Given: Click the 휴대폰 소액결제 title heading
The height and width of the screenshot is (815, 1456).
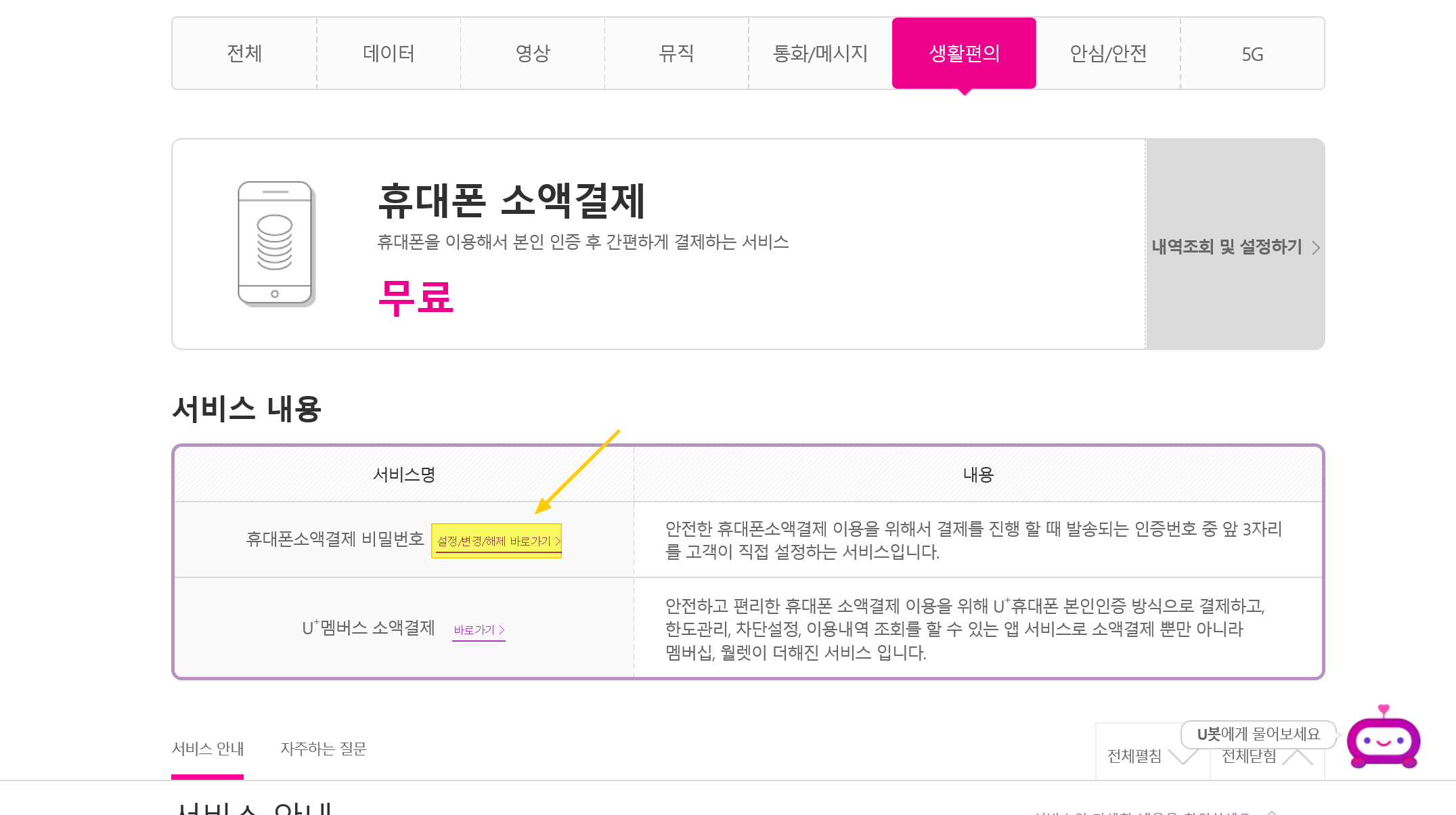Looking at the screenshot, I should pos(512,201).
